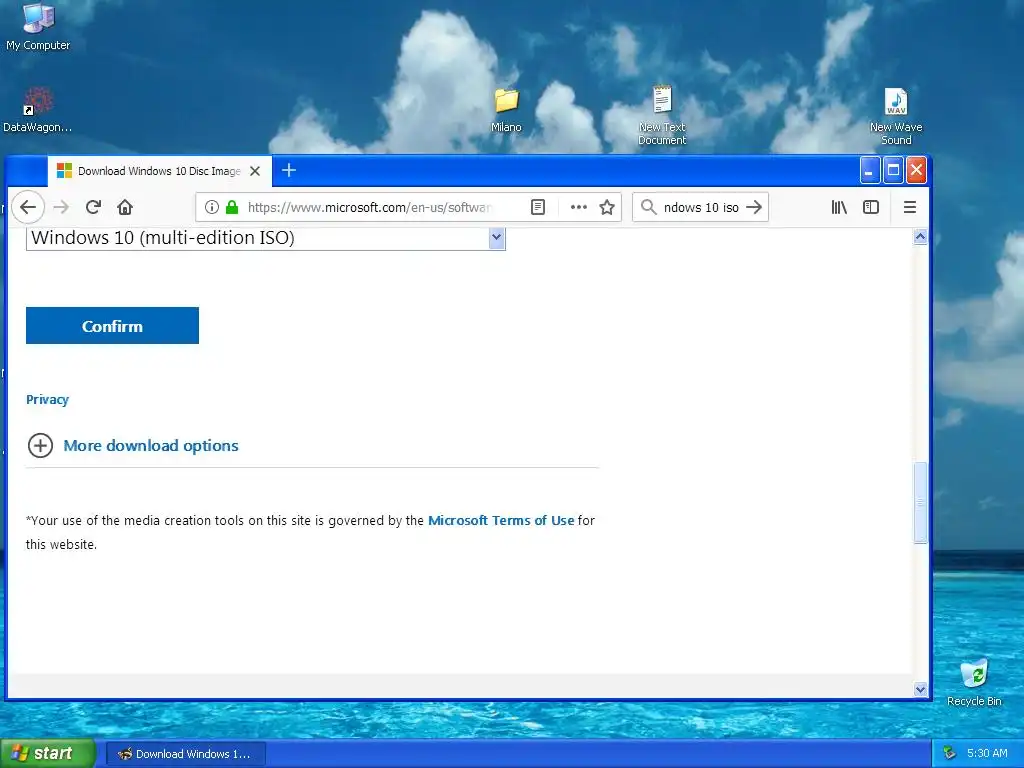Select the DataWagon shortcut icon

38,110
